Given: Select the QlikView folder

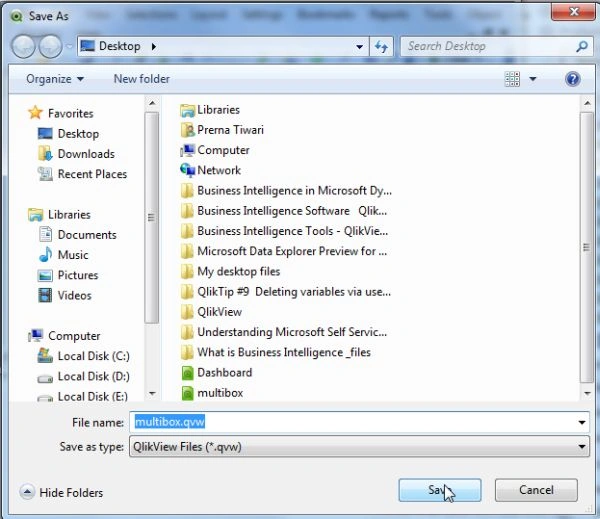Looking at the screenshot, I should click(211, 312).
